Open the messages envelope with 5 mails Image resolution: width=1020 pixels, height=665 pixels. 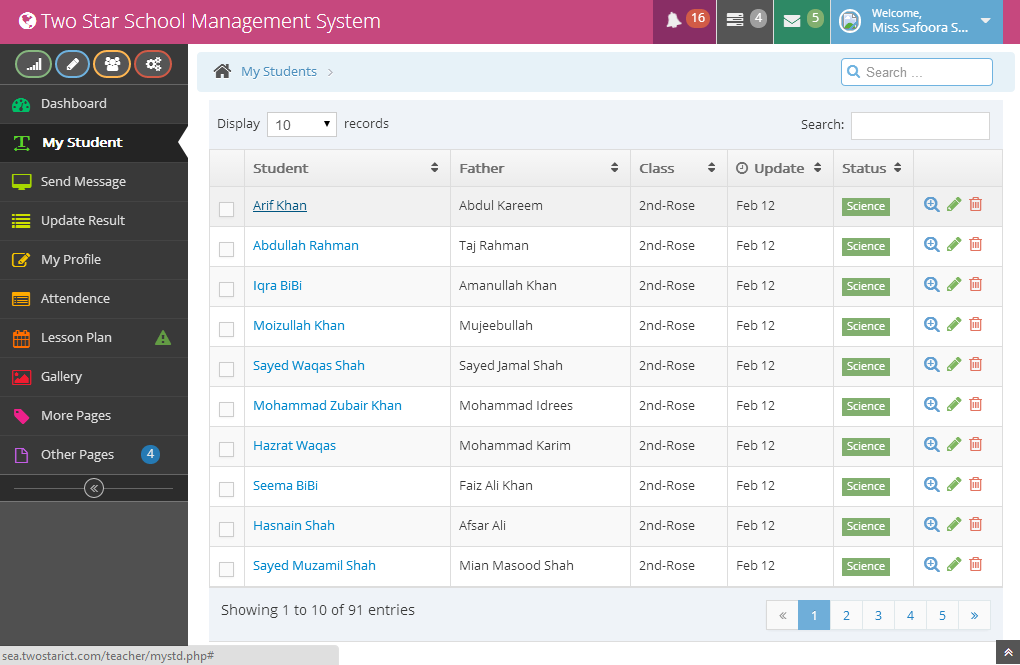(802, 21)
